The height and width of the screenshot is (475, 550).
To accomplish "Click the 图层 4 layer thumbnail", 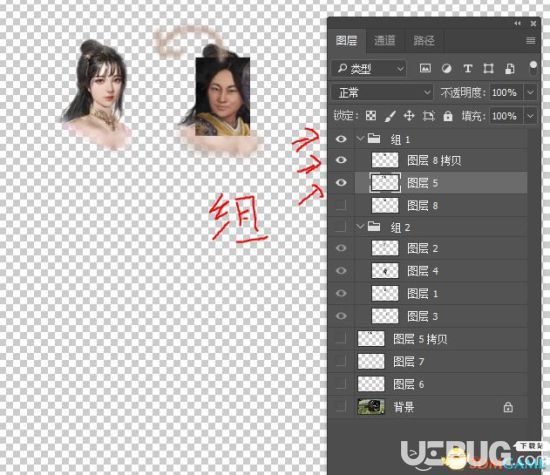I will pyautogui.click(x=385, y=270).
